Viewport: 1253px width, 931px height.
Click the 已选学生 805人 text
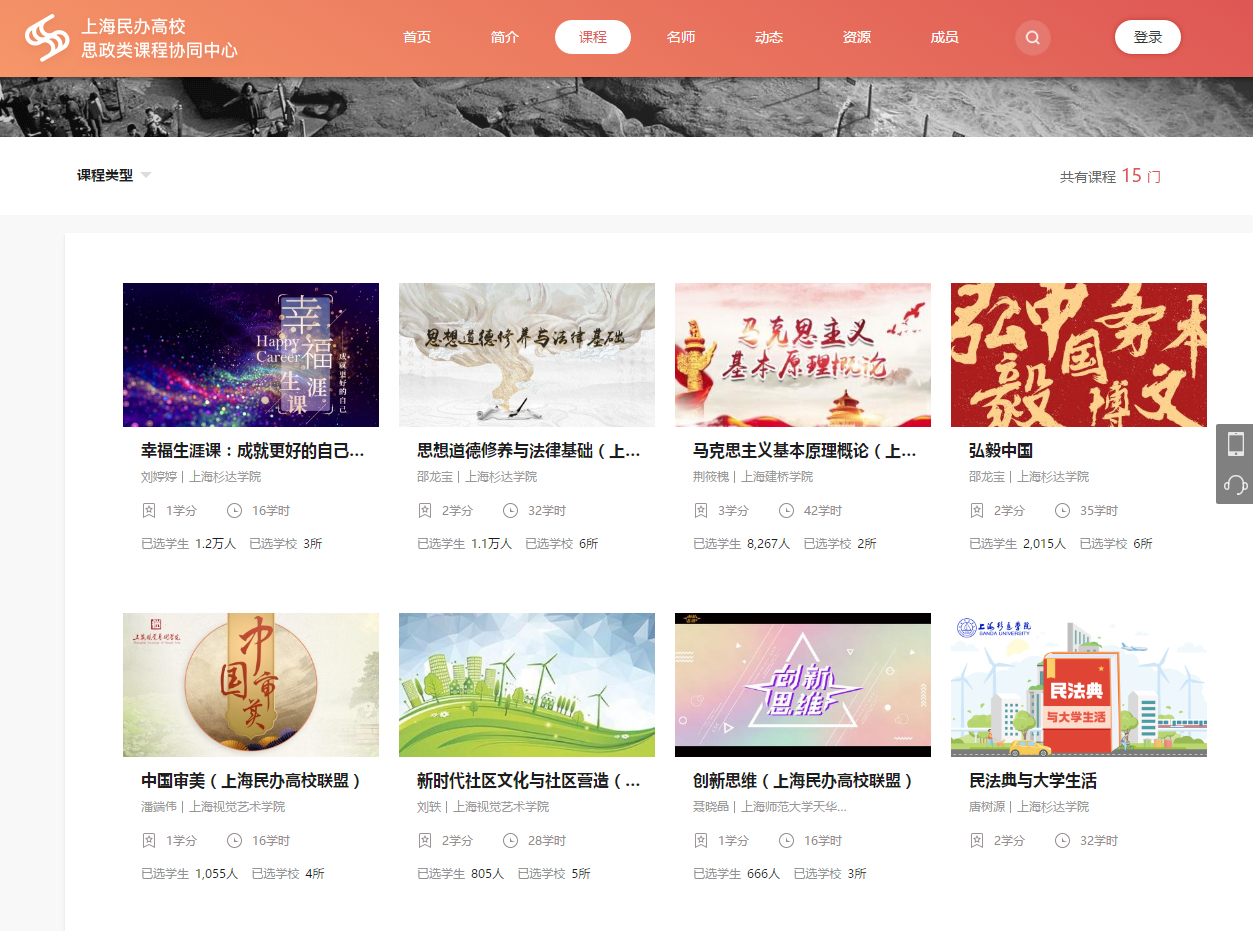pyautogui.click(x=461, y=874)
